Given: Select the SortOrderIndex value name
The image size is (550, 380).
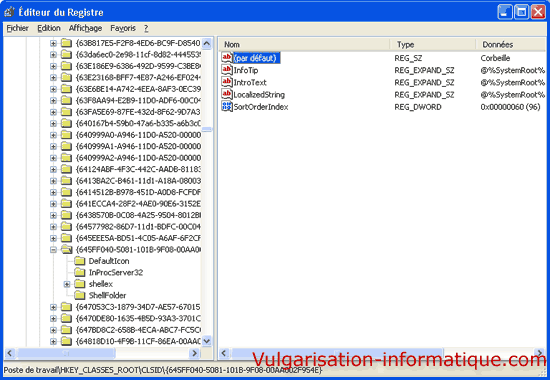Looking at the screenshot, I should [x=261, y=107].
